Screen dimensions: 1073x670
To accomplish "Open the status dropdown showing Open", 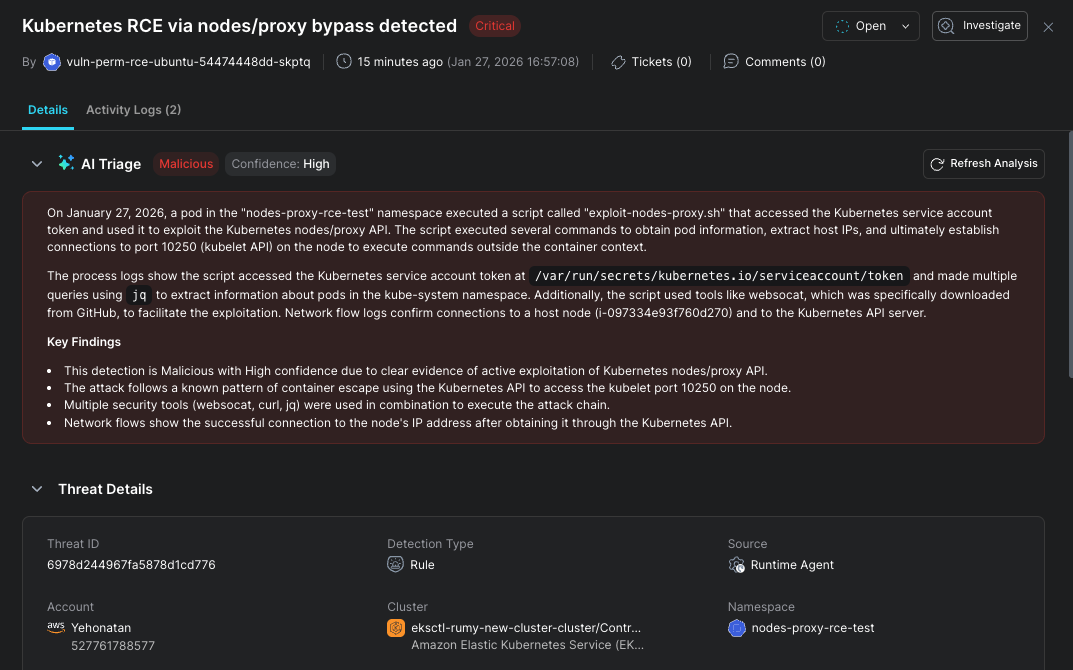I will point(870,26).
